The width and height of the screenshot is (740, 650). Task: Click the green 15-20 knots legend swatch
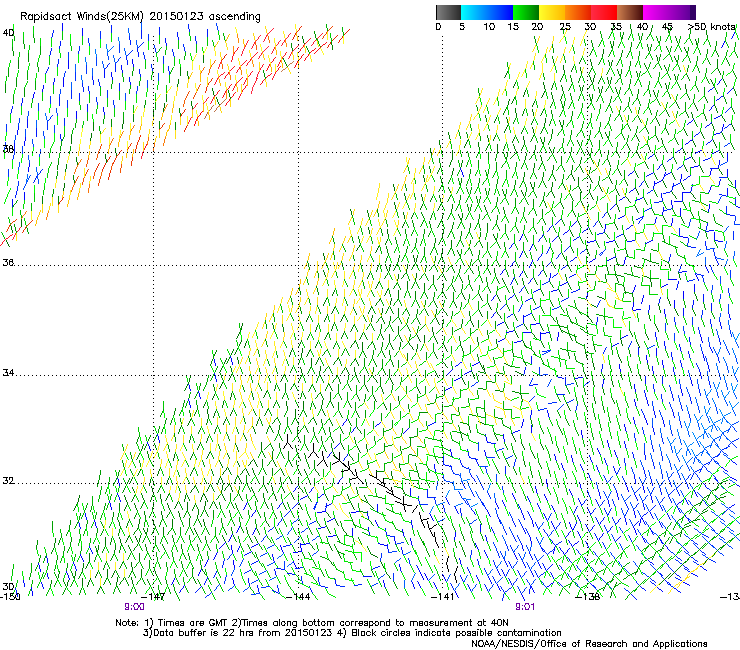[x=526, y=12]
